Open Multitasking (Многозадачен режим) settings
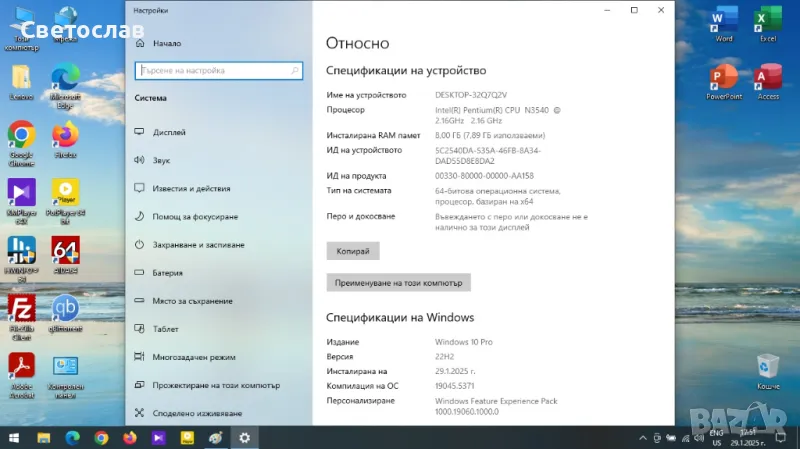The height and width of the screenshot is (449, 800). 194,357
